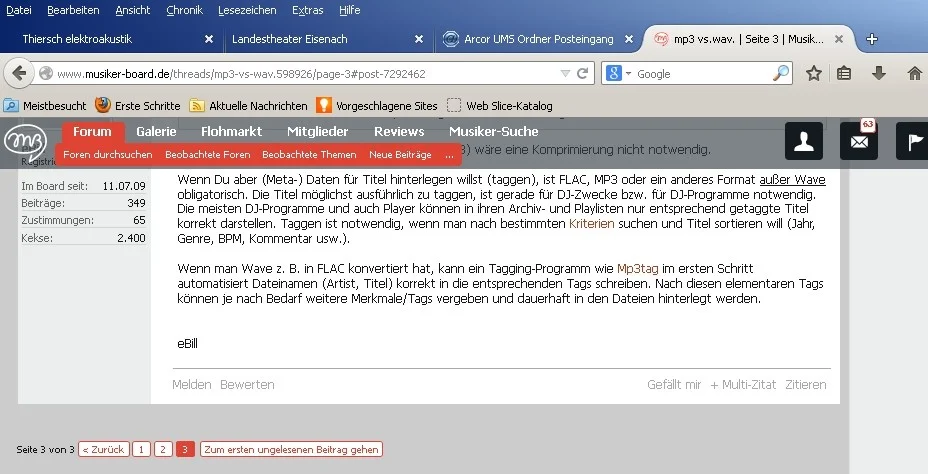Click the browser back arrow button

(x=18, y=73)
